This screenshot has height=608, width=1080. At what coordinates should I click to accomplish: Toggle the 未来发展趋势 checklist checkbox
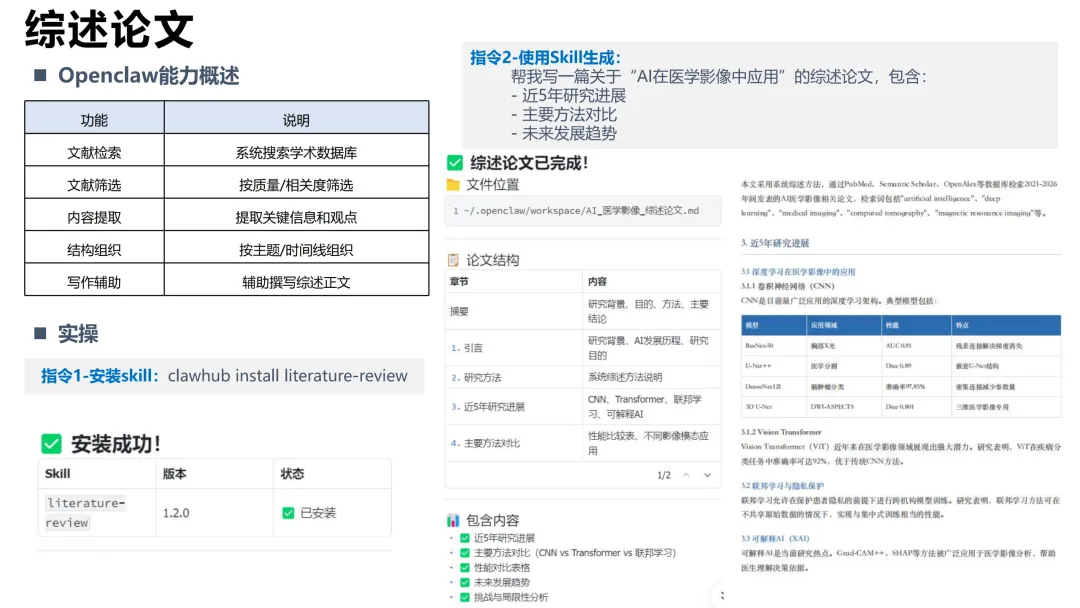(465, 583)
